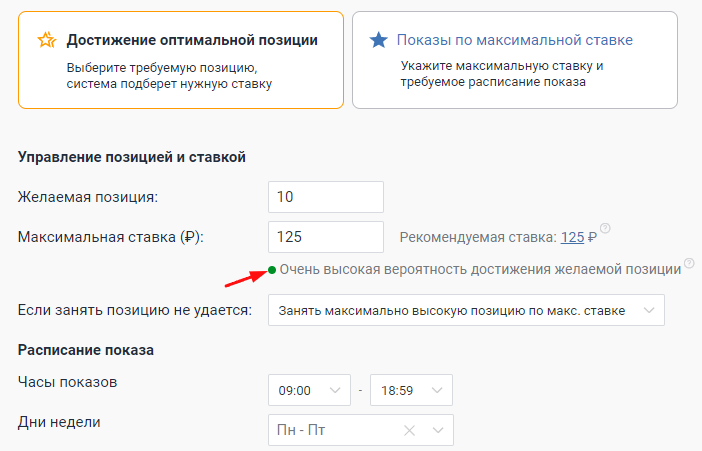Viewport: 702px width, 451px height.
Task: Focus the maximum bid field with 125
Action: (326, 237)
